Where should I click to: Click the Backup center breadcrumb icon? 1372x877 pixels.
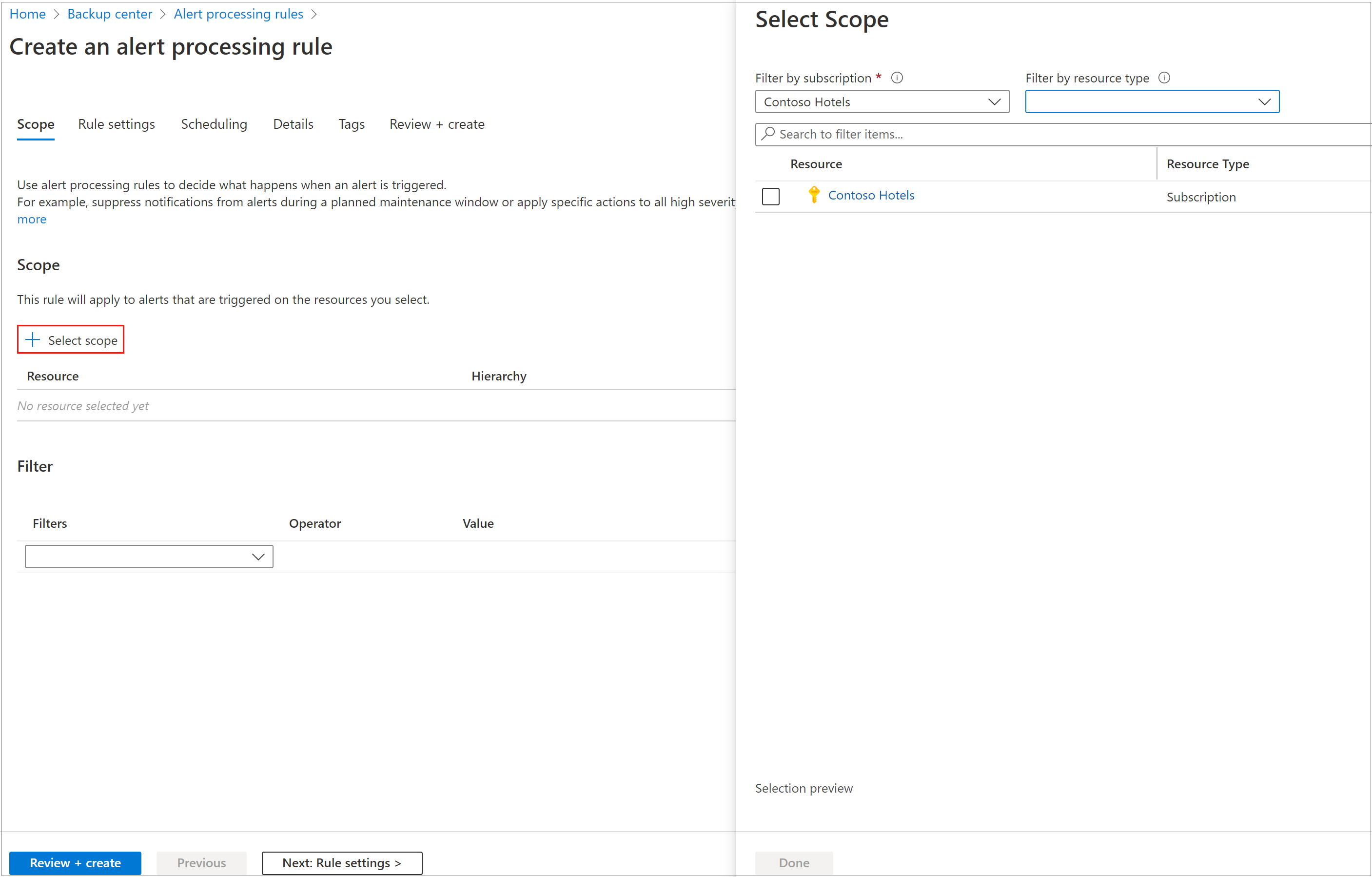108,13
